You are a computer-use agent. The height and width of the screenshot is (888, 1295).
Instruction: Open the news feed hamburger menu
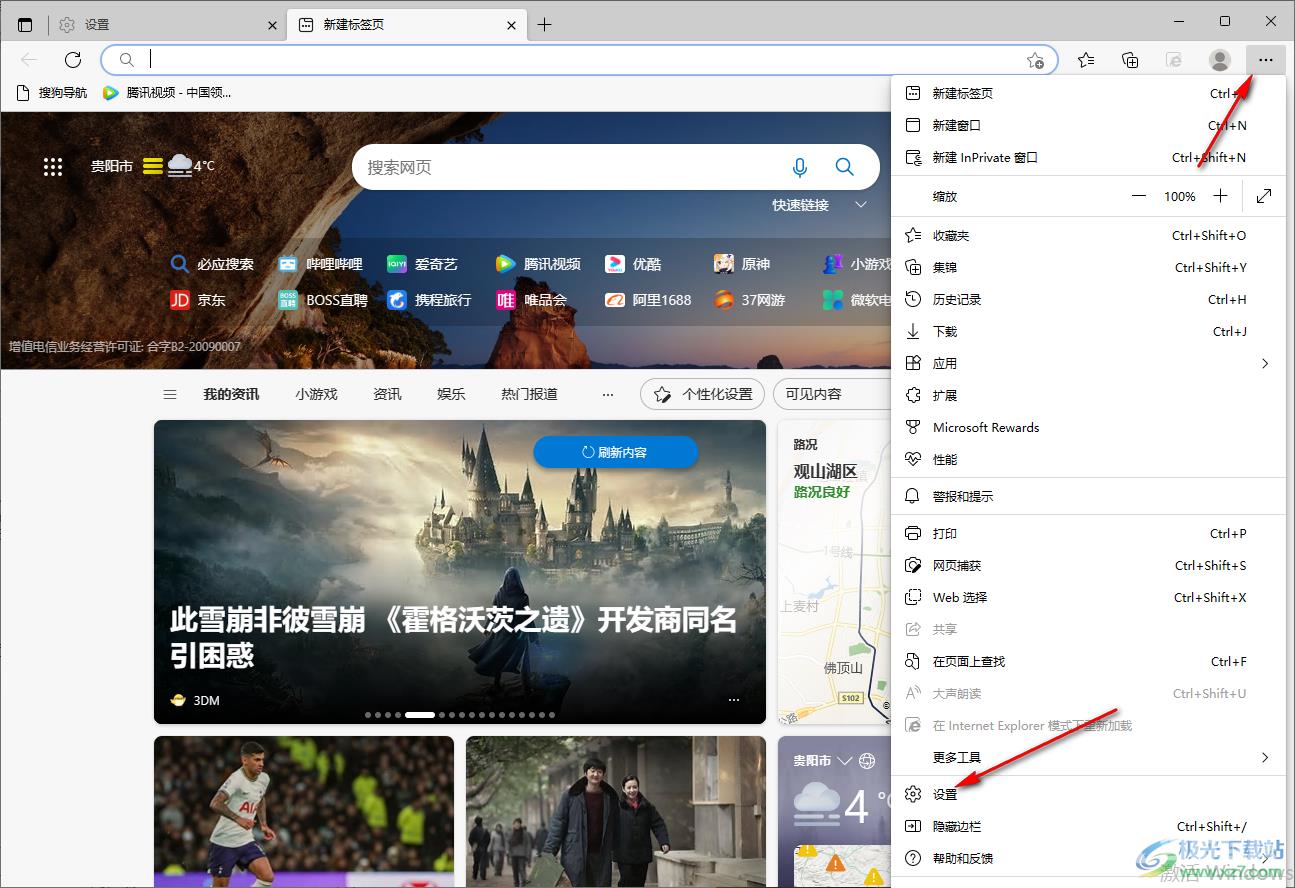170,394
